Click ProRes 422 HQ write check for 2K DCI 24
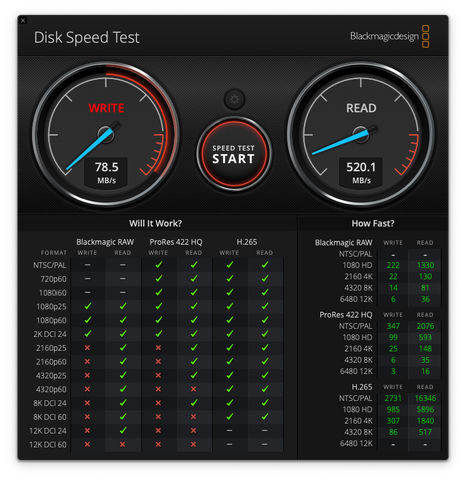The image size is (466, 480). pos(159,334)
